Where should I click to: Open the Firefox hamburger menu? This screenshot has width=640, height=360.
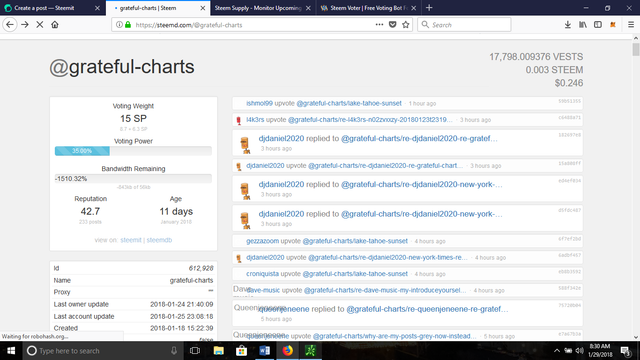tap(631, 24)
